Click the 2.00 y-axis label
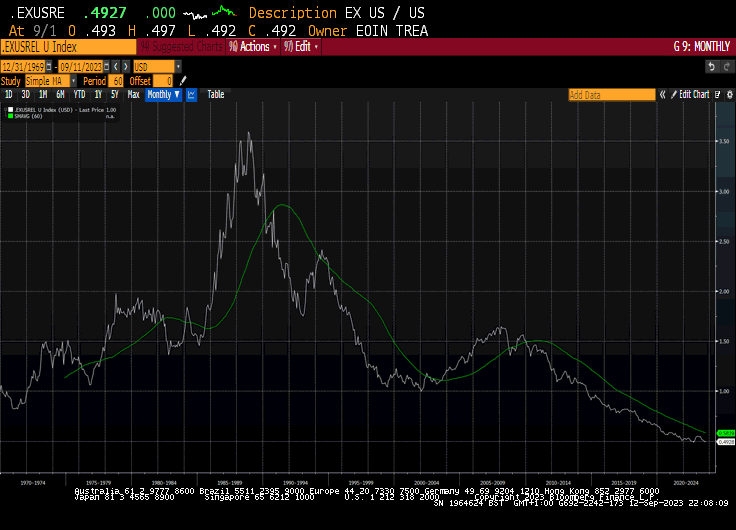 tap(724, 292)
